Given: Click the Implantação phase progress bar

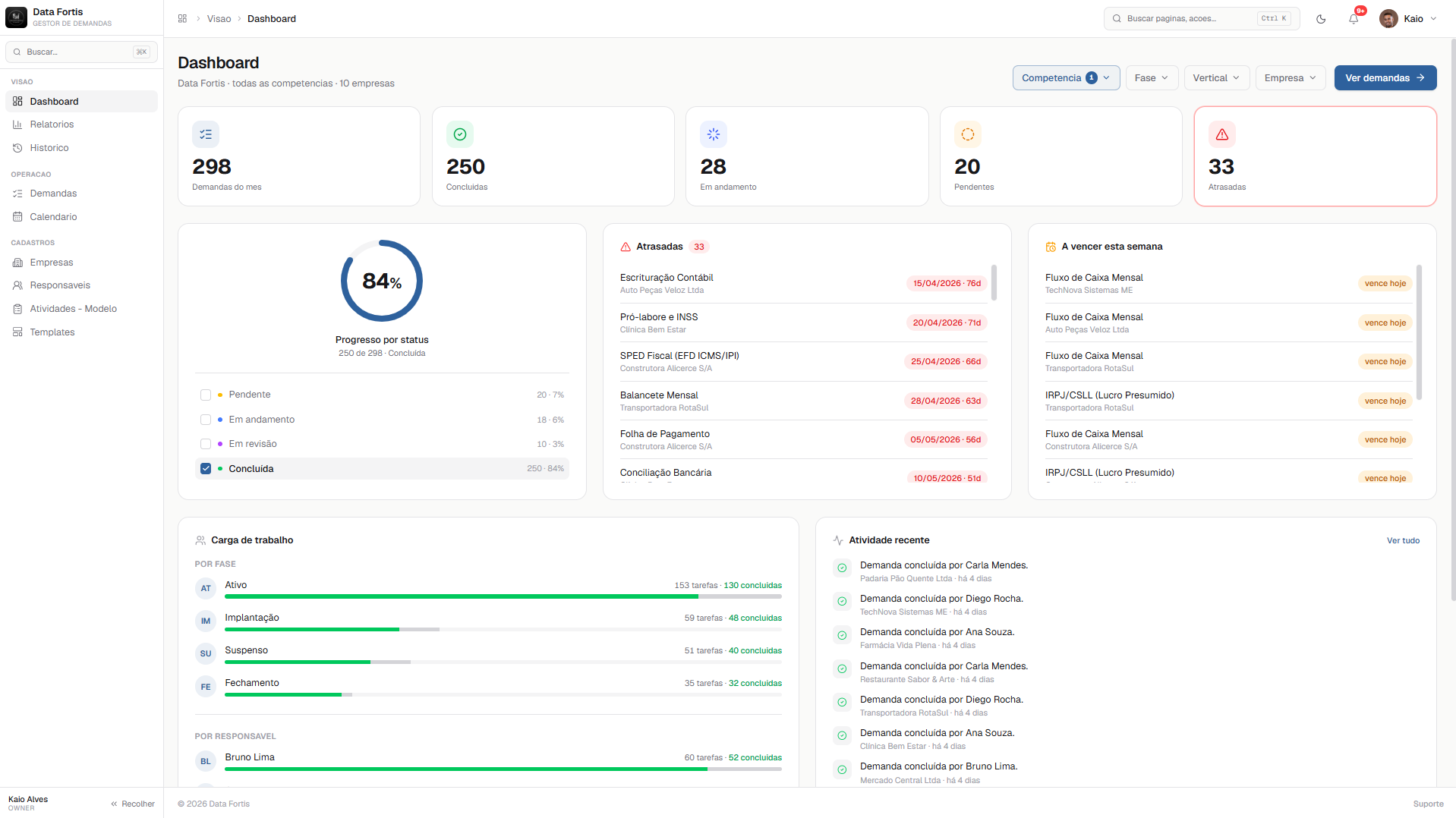Looking at the screenshot, I should [503, 630].
